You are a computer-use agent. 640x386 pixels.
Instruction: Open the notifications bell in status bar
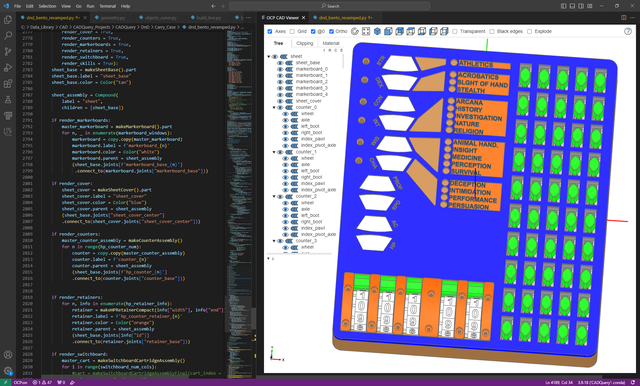633,382
